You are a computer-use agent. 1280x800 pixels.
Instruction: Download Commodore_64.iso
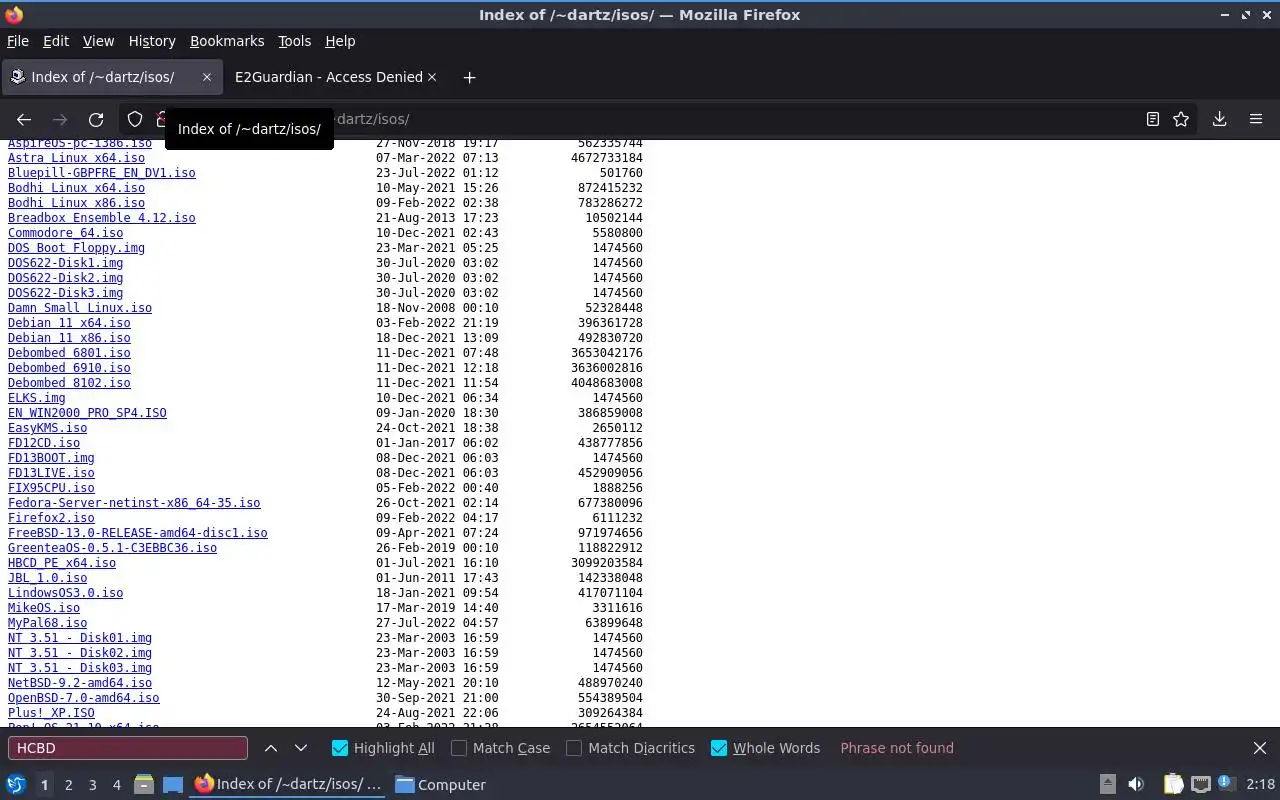[66, 233]
